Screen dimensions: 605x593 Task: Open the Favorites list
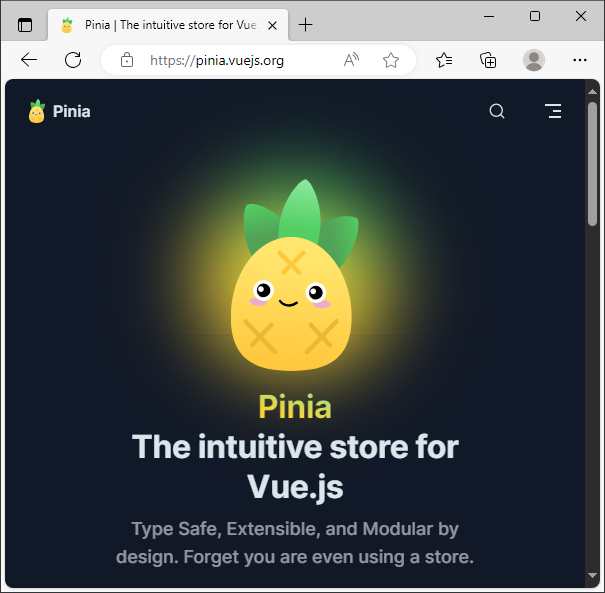444,60
